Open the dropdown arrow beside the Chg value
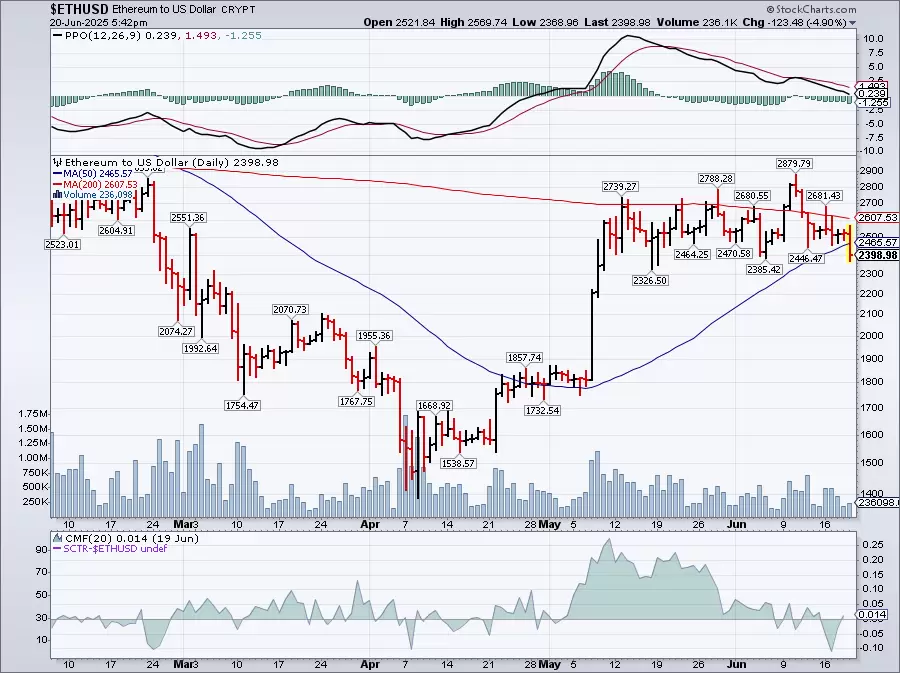This screenshot has height=673, width=900. (x=852, y=23)
